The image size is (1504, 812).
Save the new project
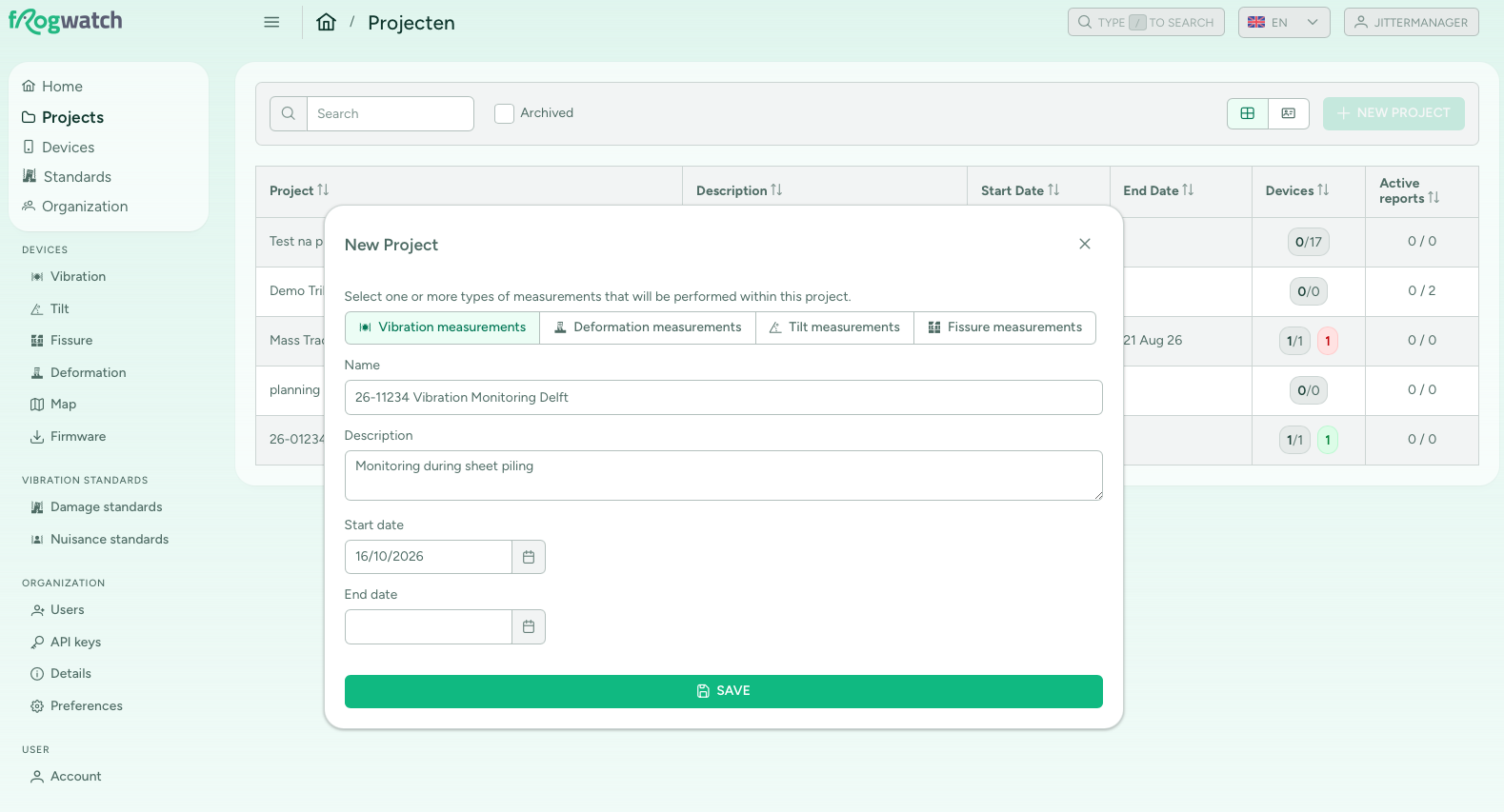pos(724,691)
